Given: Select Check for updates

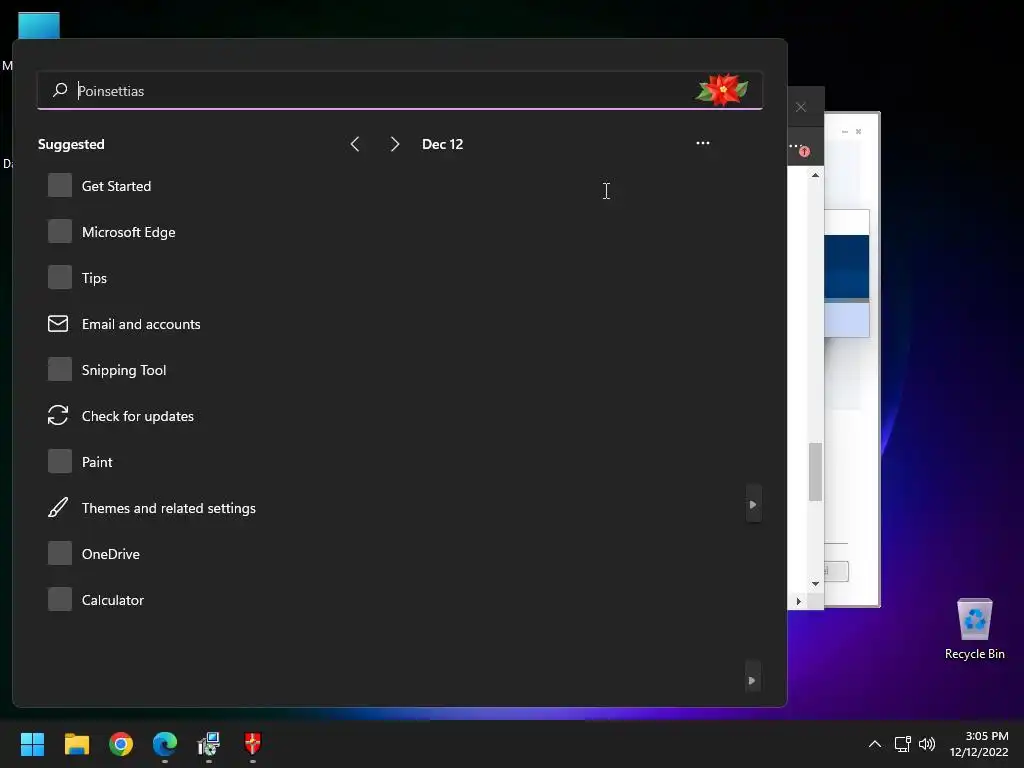Looking at the screenshot, I should [x=138, y=417].
